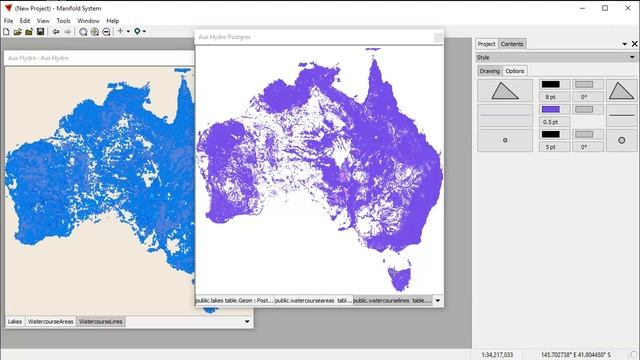640x360 pixels.
Task: Open the View menu
Action: 43,21
